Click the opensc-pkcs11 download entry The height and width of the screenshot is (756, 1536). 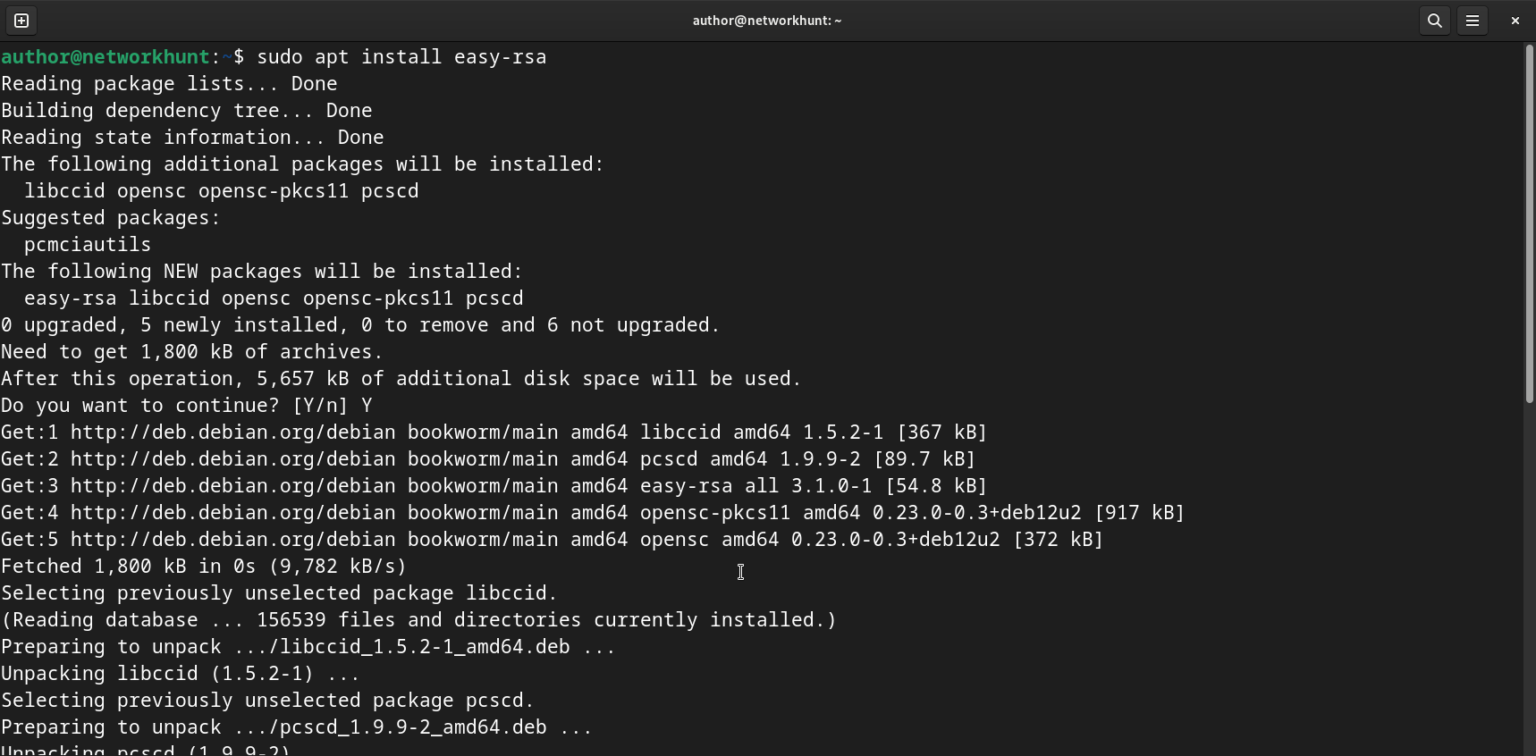pyautogui.click(x=714, y=512)
